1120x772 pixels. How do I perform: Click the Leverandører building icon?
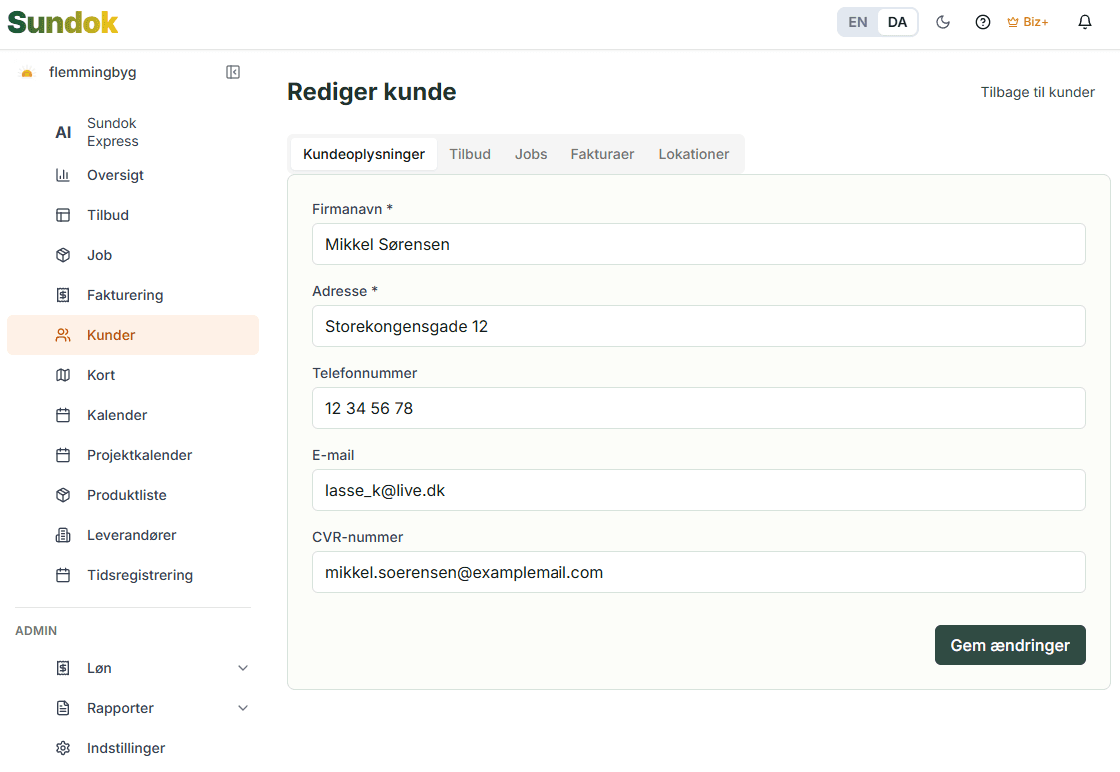[x=63, y=535]
